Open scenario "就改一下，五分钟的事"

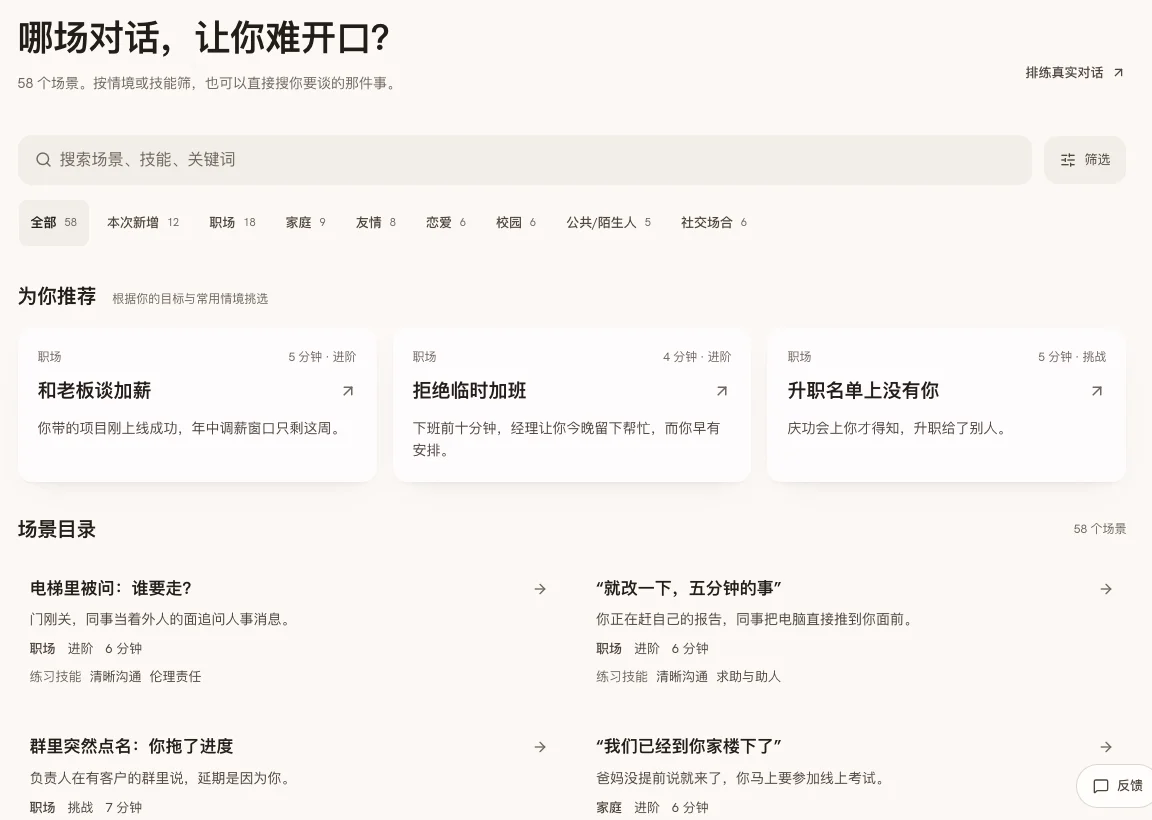coord(688,589)
